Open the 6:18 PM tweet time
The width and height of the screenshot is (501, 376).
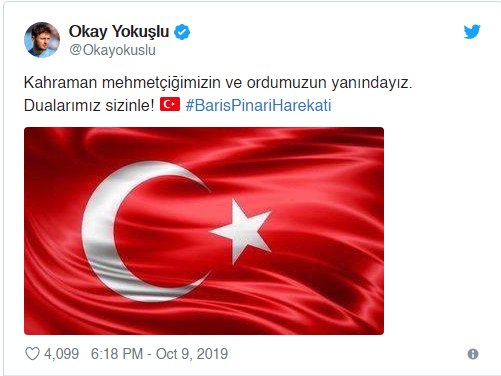[117, 354]
